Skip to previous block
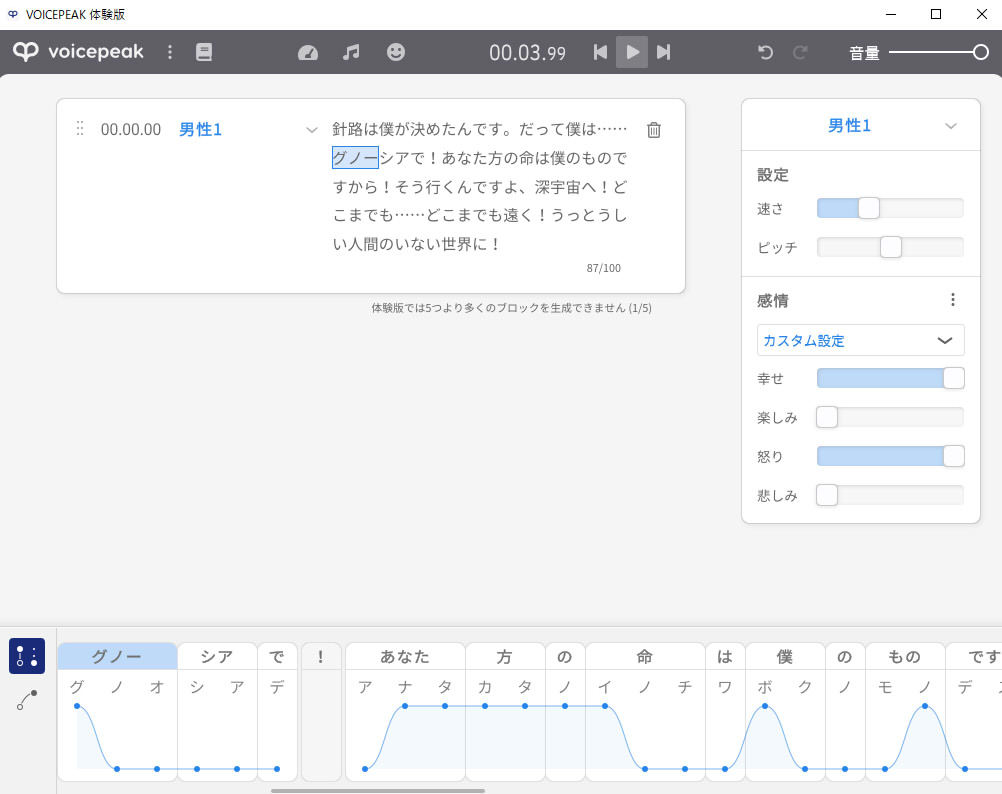This screenshot has width=1002, height=794. pyautogui.click(x=600, y=52)
